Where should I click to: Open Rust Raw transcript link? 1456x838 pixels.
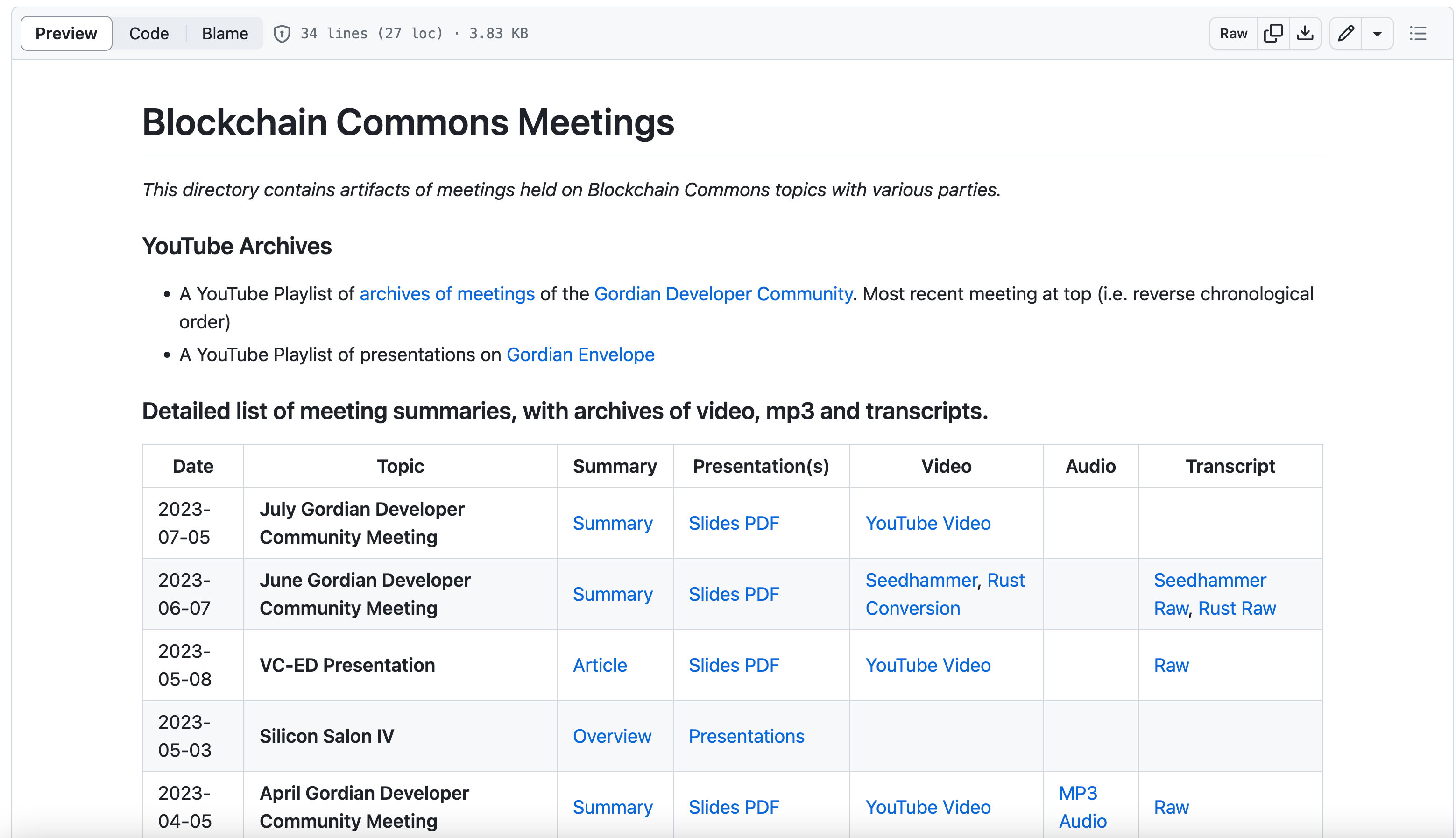pos(1237,608)
